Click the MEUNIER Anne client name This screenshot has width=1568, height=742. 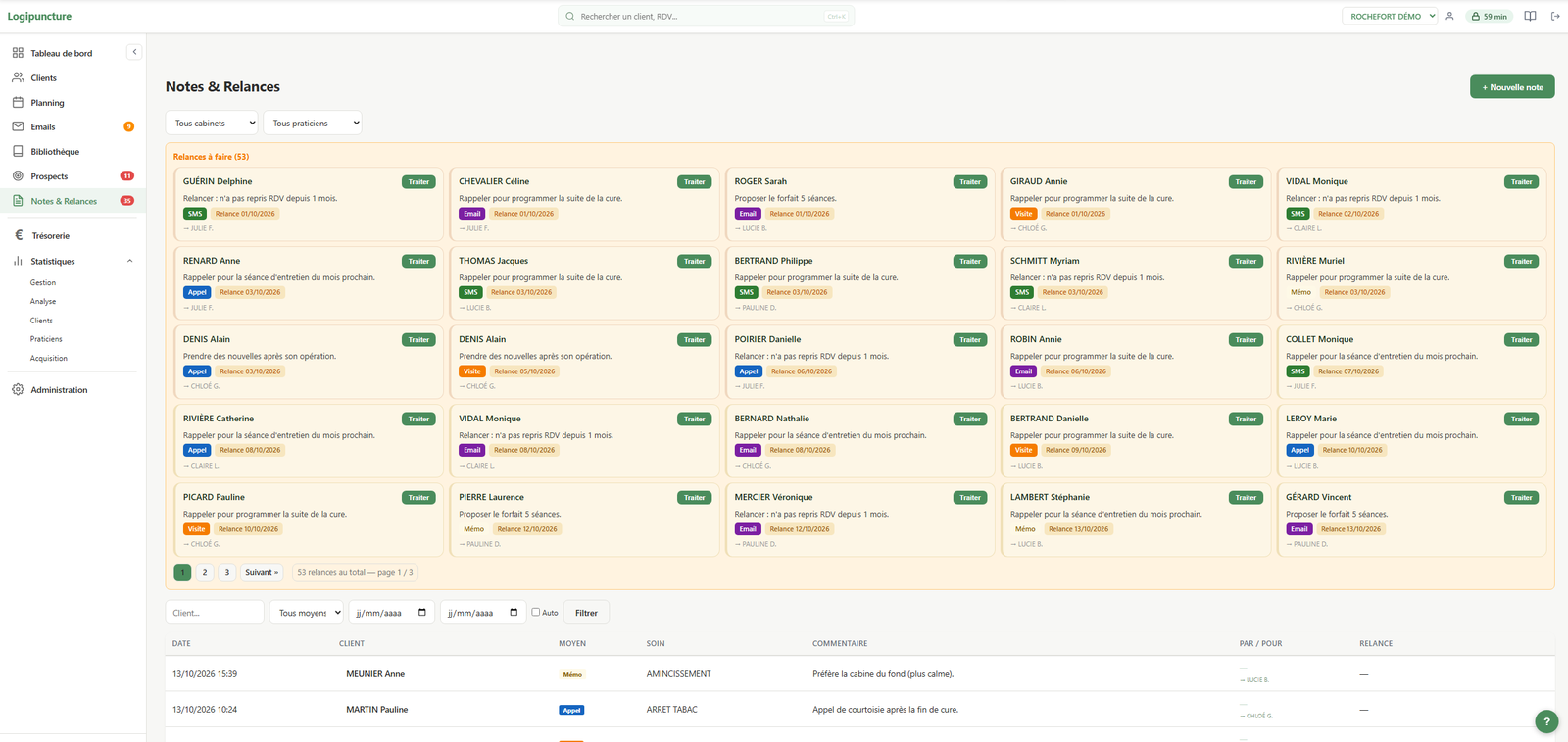375,674
